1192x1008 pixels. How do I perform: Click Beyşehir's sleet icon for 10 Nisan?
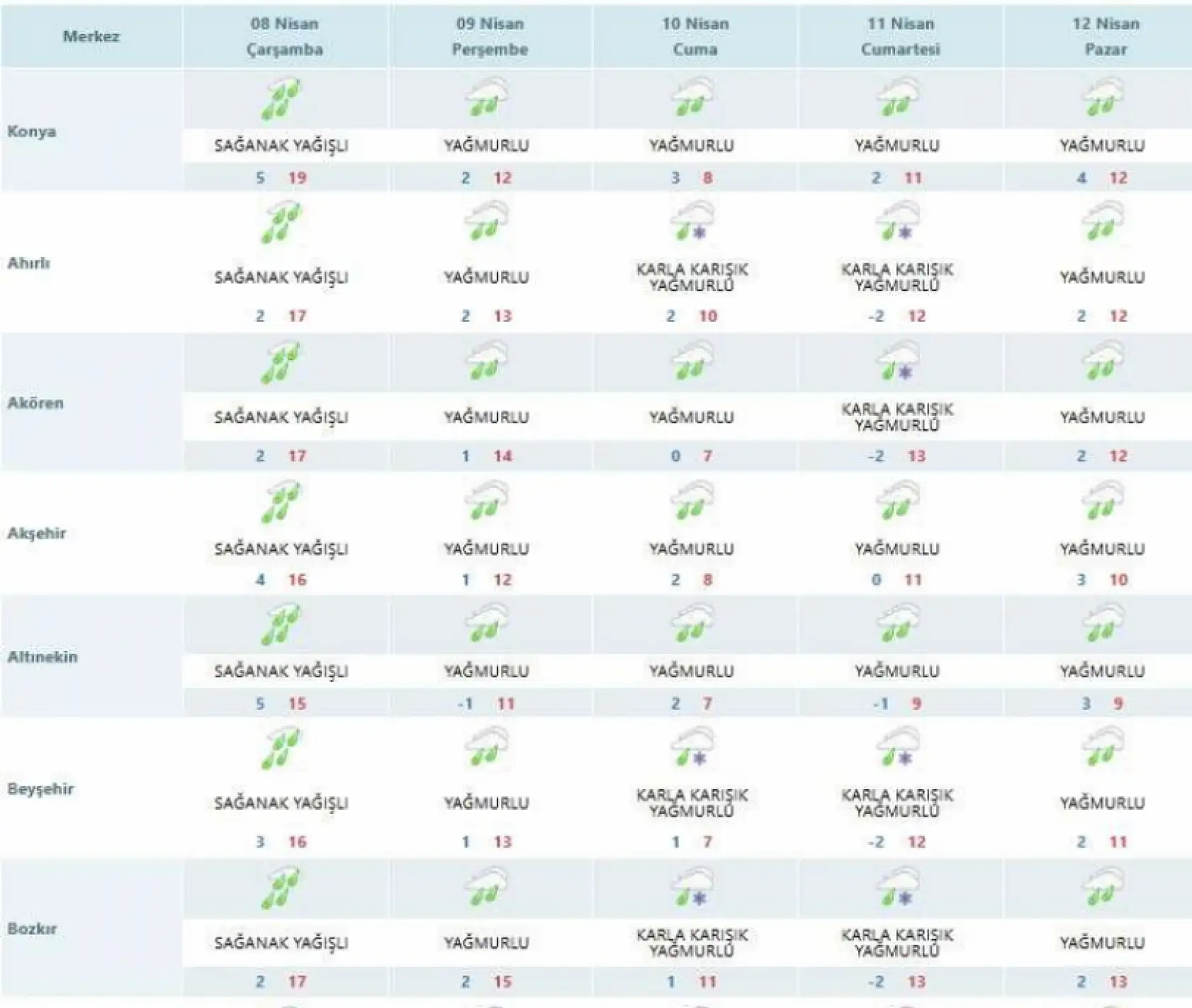692,747
